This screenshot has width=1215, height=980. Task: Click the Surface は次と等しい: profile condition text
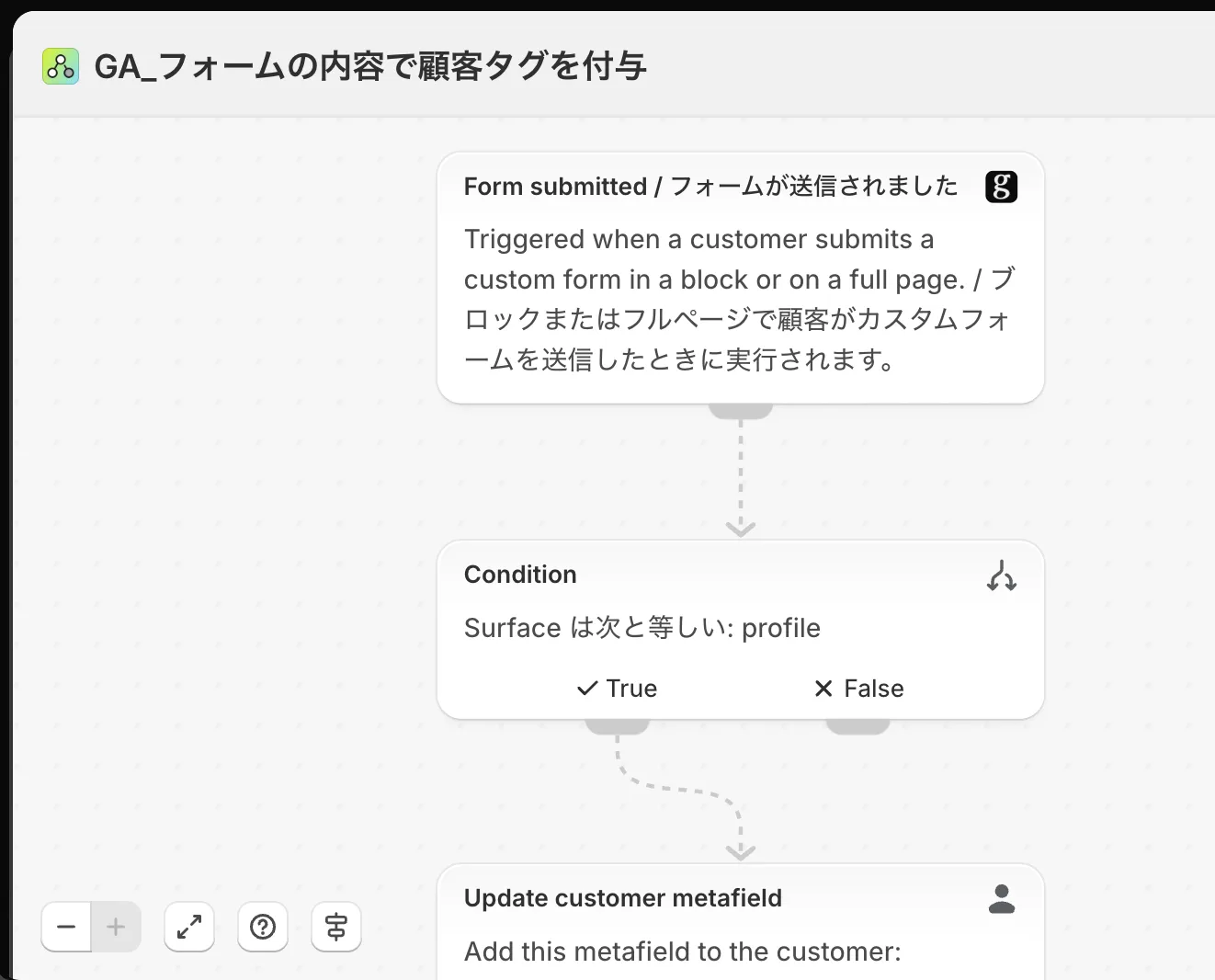[642, 628]
